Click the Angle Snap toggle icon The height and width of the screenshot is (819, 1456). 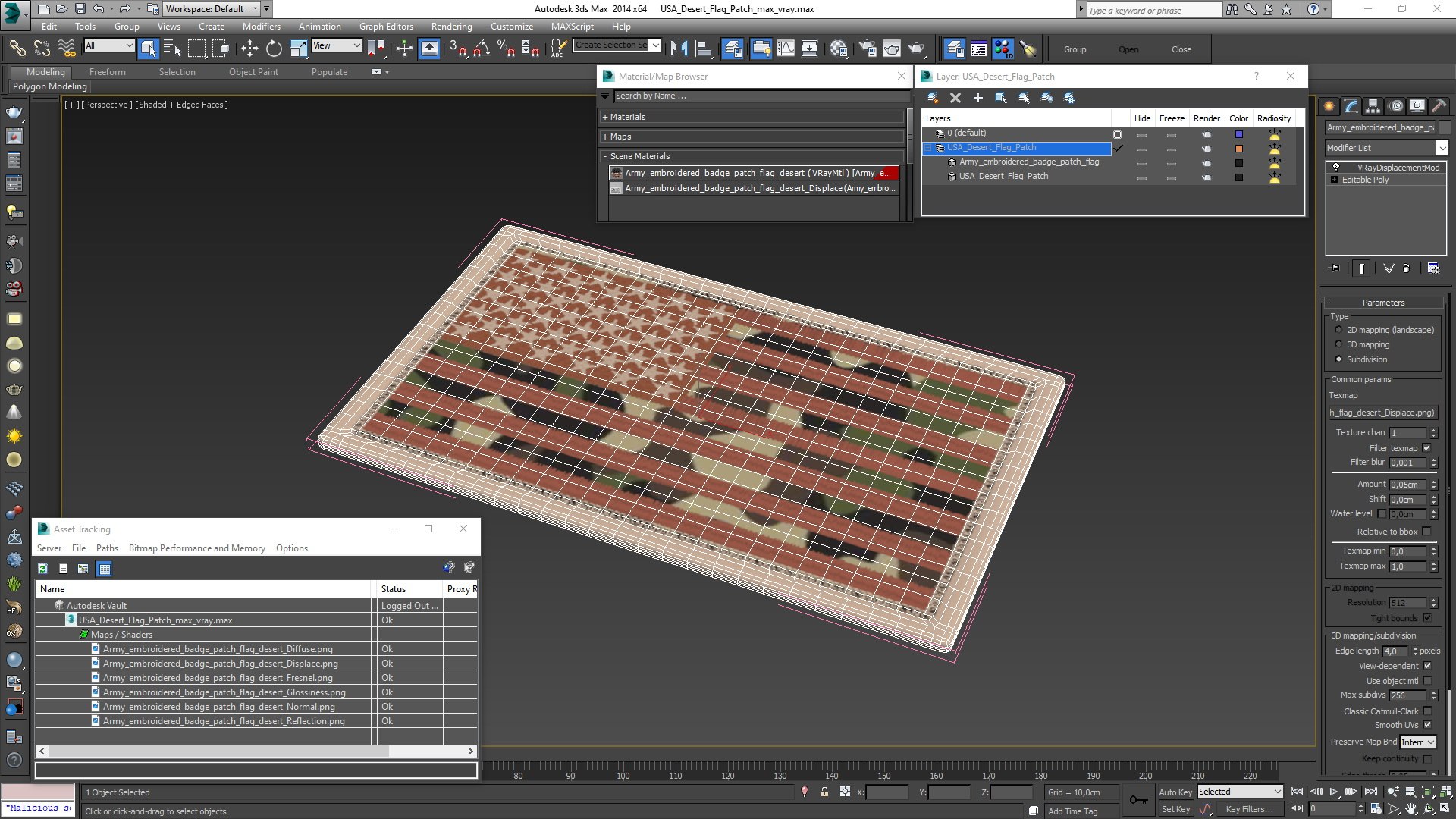point(482,49)
